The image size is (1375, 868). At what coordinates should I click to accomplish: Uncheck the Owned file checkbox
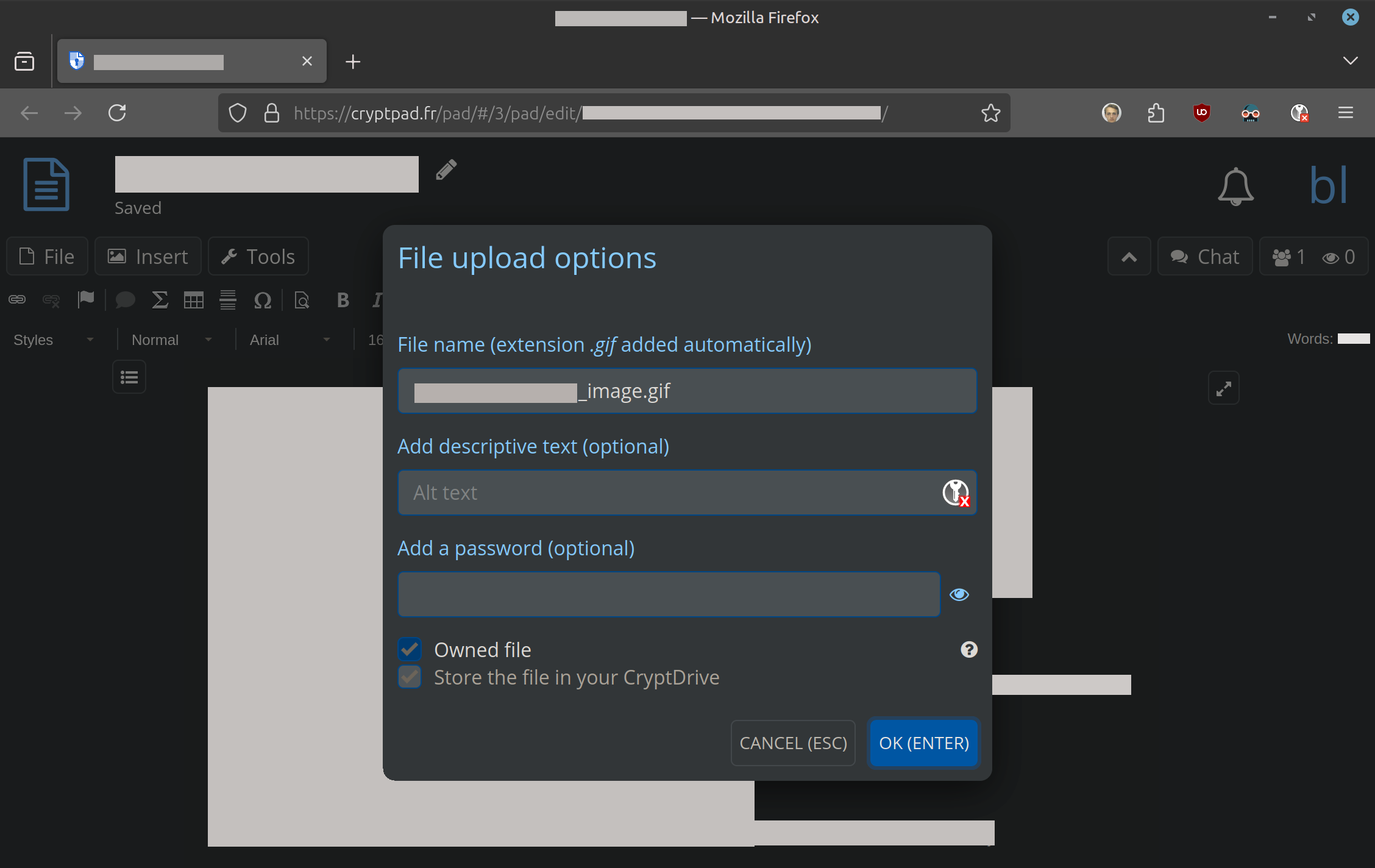point(410,650)
